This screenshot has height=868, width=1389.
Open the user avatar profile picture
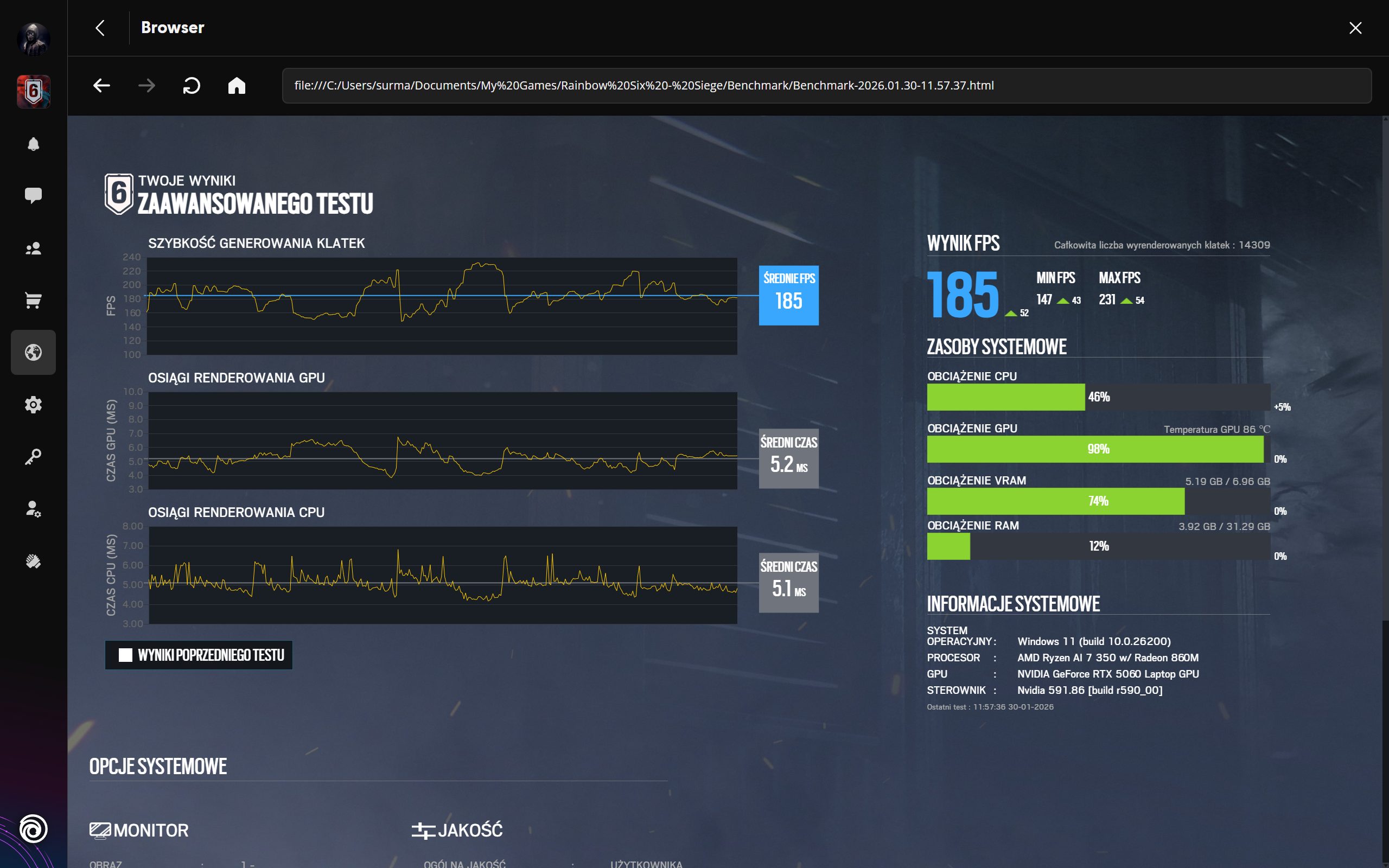[33, 39]
